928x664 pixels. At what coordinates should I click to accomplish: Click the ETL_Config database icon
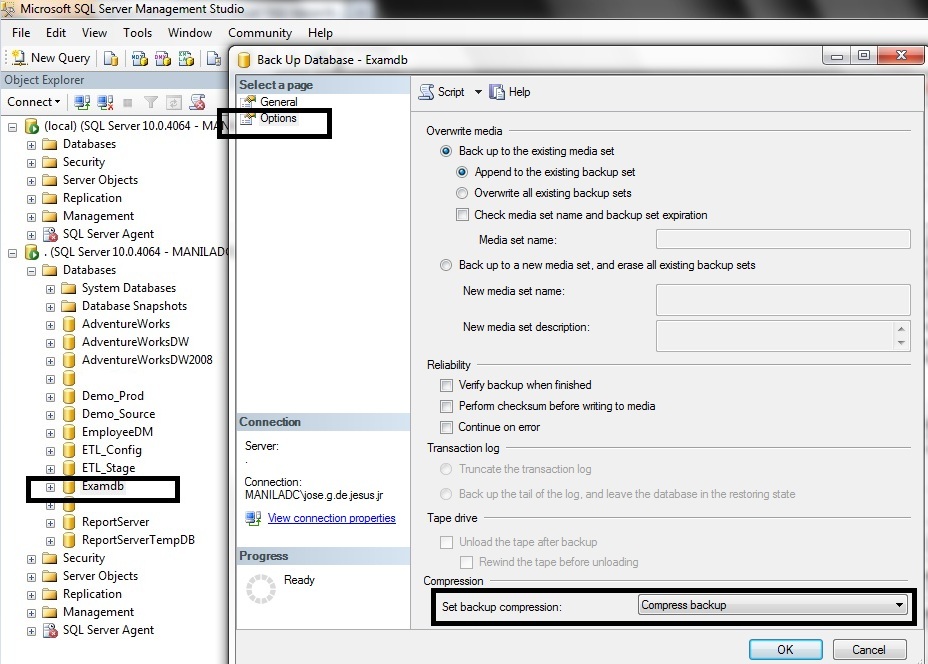point(69,450)
